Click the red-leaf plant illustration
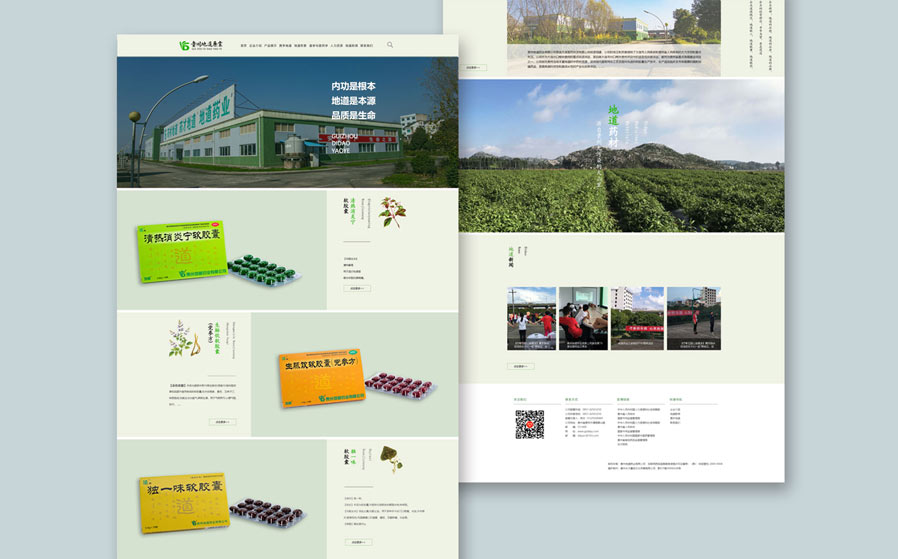Screen dimensions: 898x559 click(x=392, y=212)
